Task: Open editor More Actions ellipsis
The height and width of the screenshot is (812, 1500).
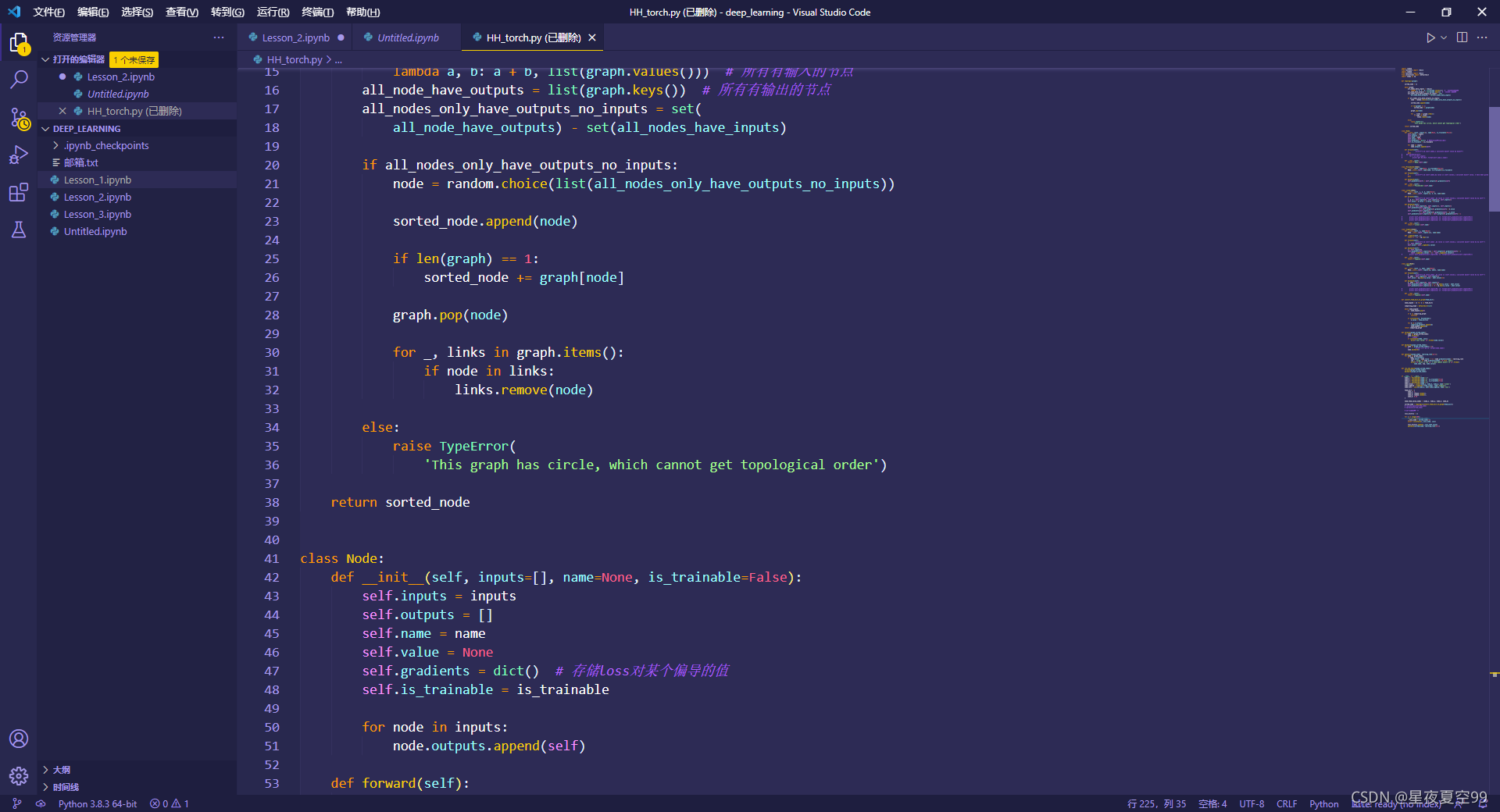Action: pyautogui.click(x=1482, y=37)
